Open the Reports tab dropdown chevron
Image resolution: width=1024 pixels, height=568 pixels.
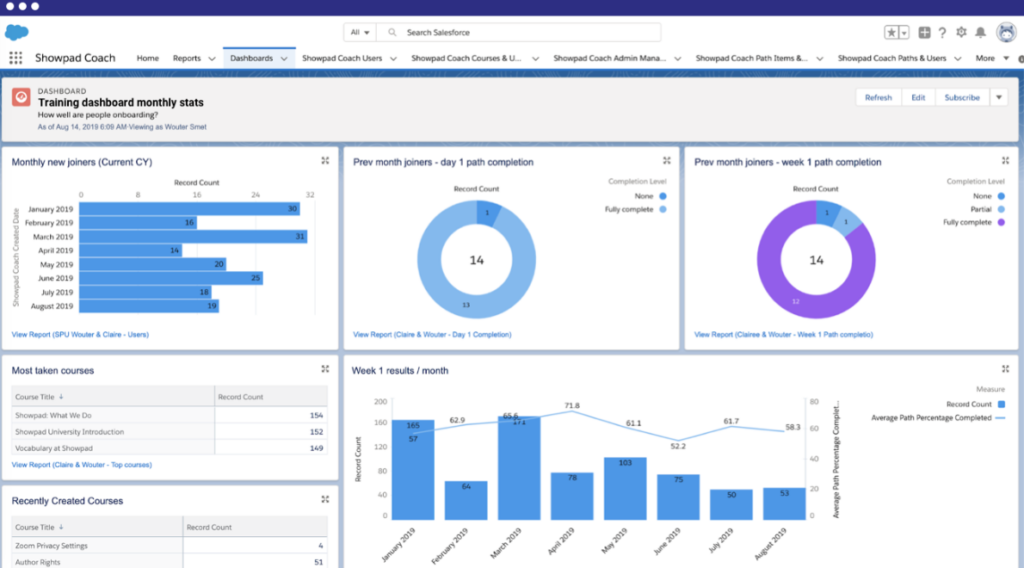pyautogui.click(x=212, y=59)
